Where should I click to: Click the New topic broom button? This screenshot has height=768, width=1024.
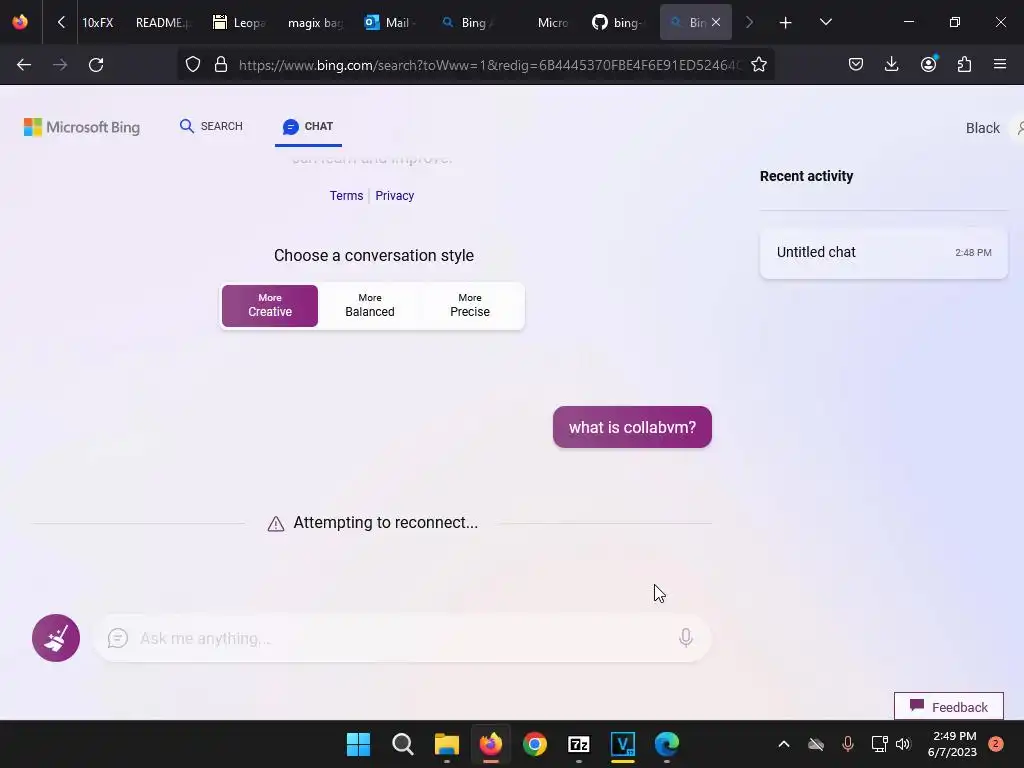[x=56, y=638]
